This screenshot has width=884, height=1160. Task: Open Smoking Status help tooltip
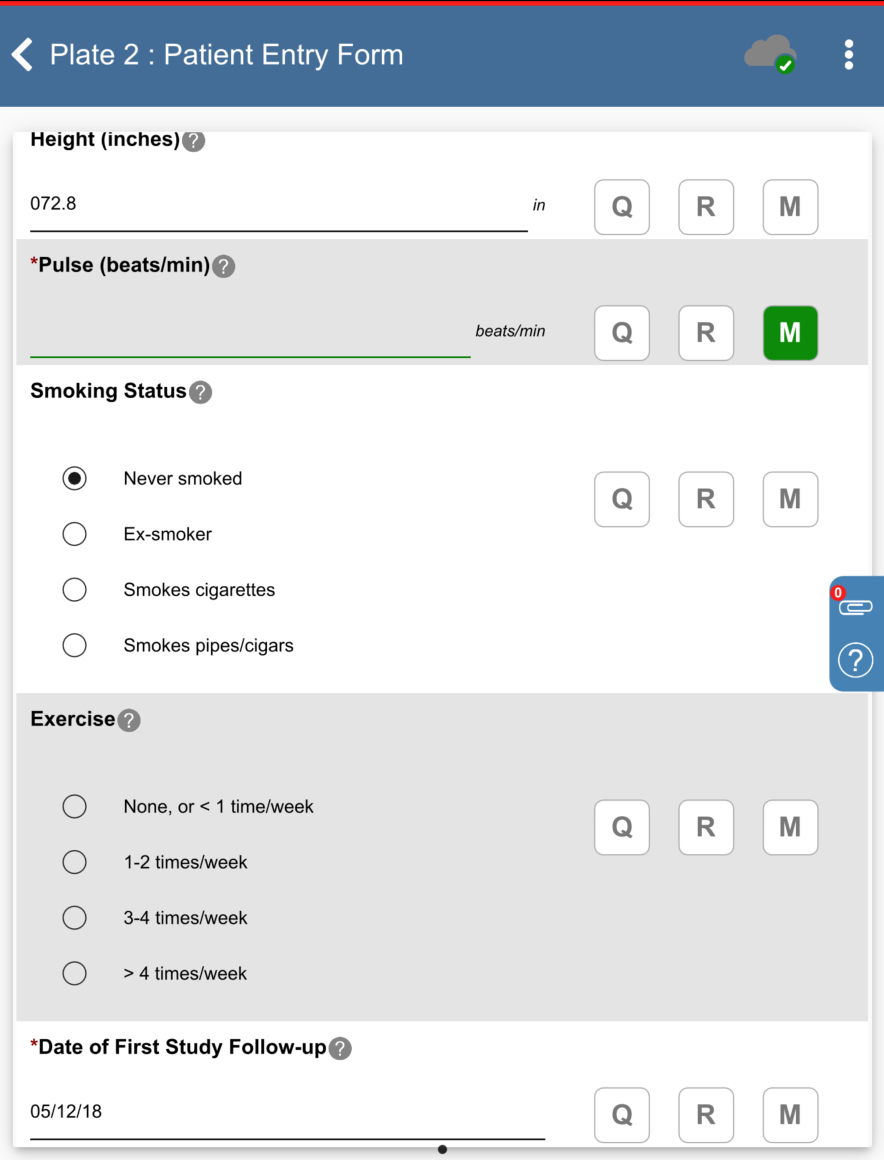(x=200, y=392)
